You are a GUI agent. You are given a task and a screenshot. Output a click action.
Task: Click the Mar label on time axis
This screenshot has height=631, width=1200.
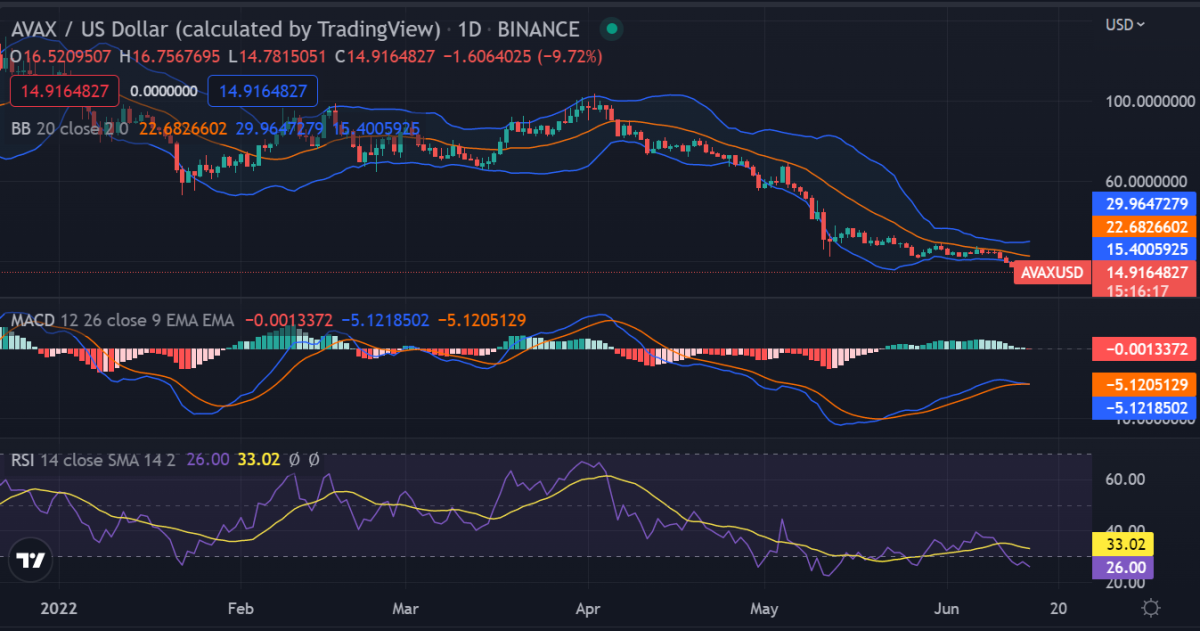[x=405, y=607]
